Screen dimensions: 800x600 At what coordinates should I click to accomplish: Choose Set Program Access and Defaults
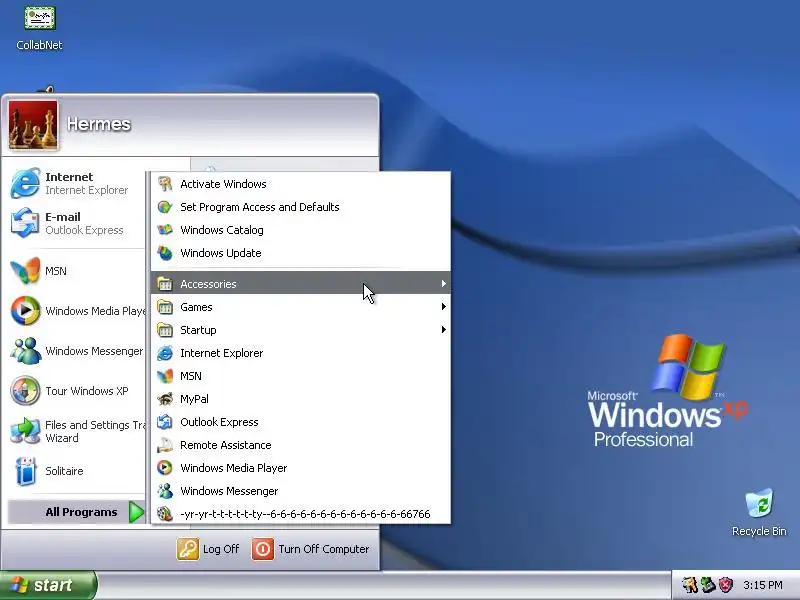click(301, 207)
